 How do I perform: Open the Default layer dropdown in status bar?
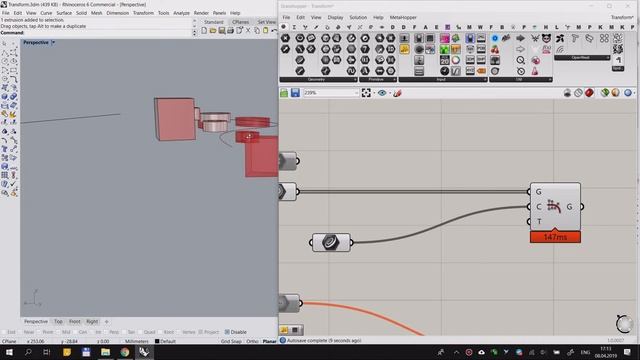coord(165,341)
